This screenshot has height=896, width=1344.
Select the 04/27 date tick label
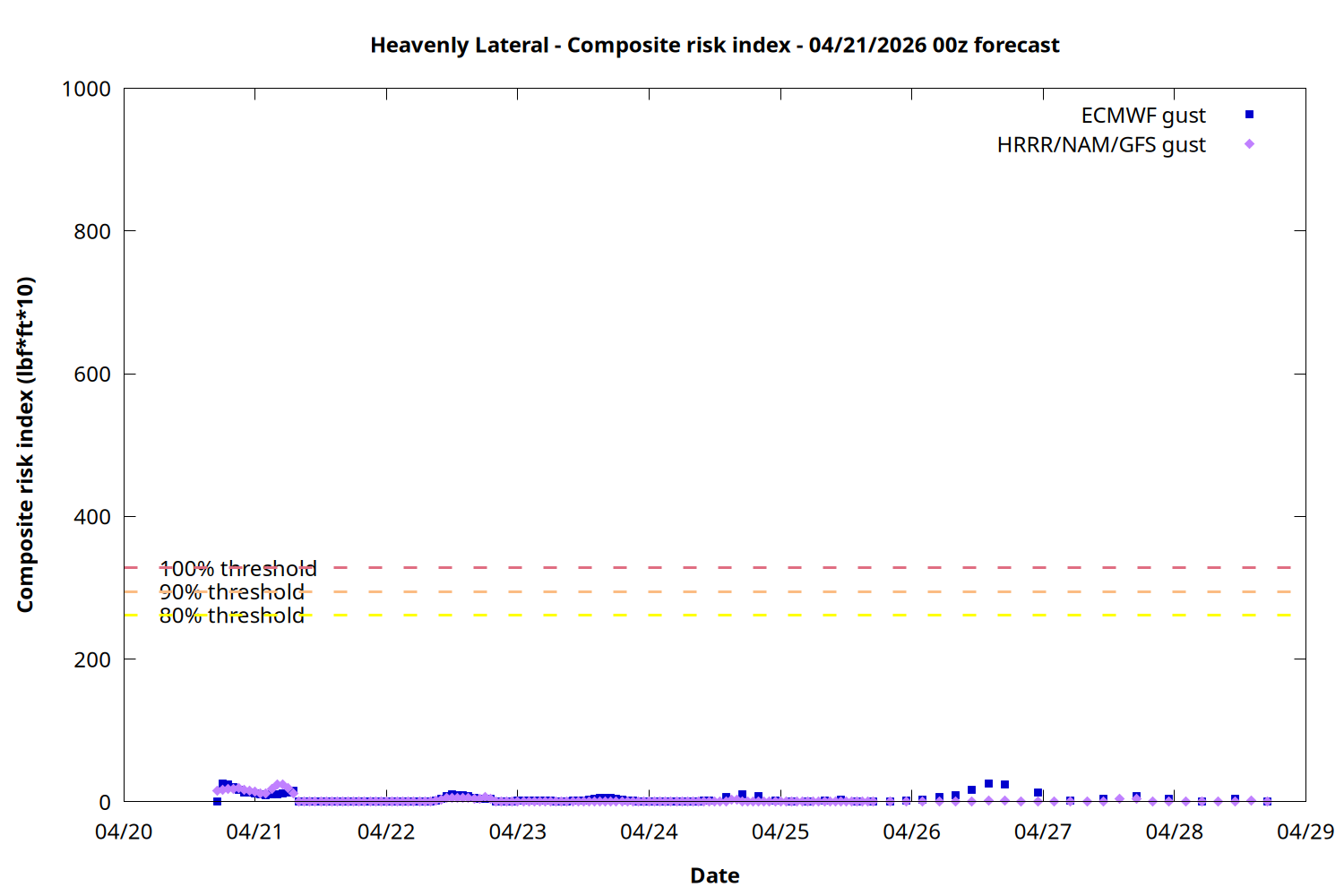coord(1043,831)
